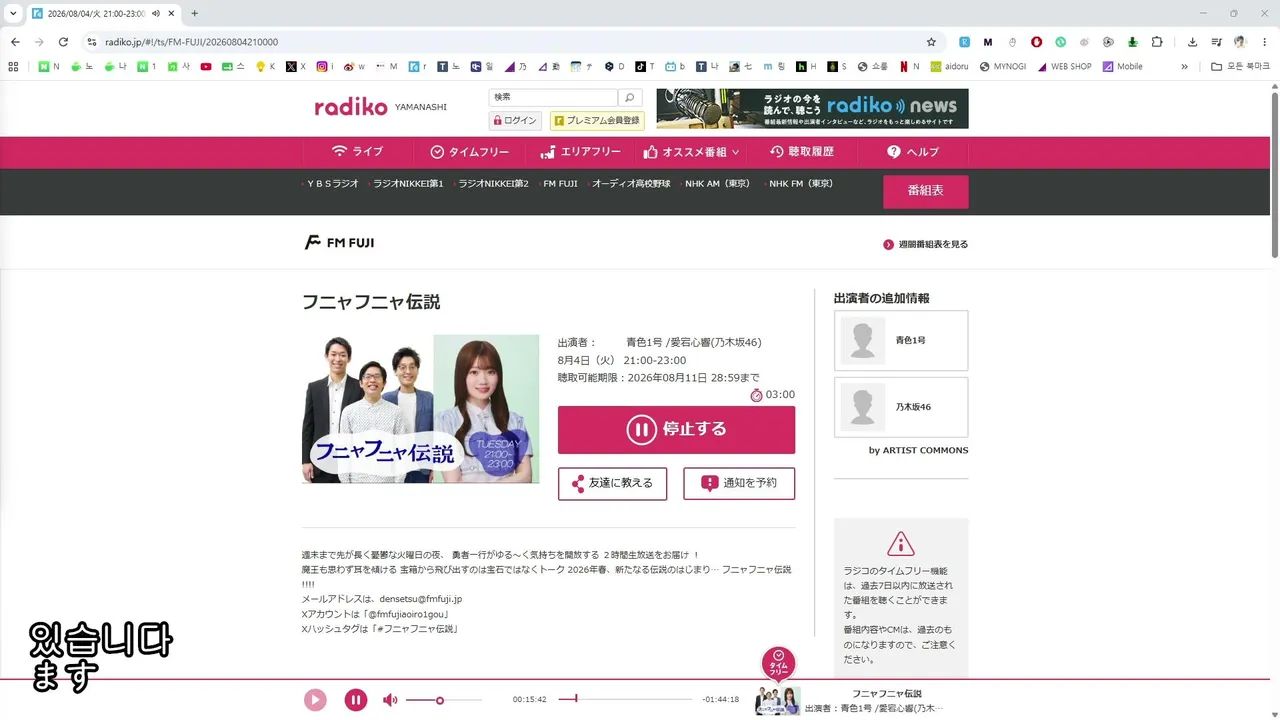The width and height of the screenshot is (1280, 720).
Task: Click the search magnifier icon button
Action: click(x=630, y=98)
